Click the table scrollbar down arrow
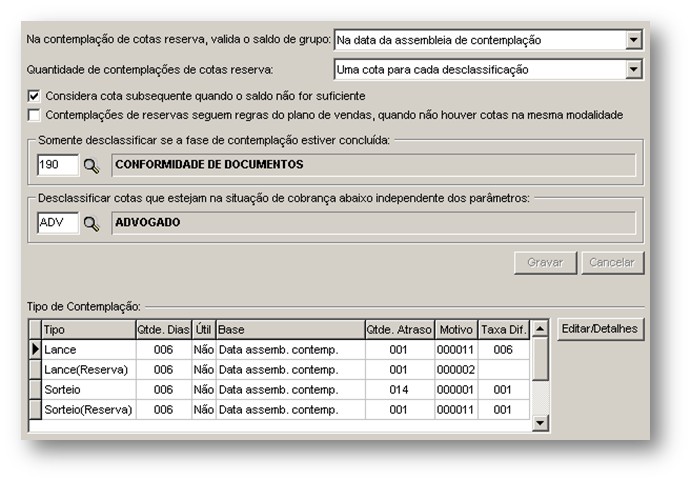692x482 pixels. 540,423
